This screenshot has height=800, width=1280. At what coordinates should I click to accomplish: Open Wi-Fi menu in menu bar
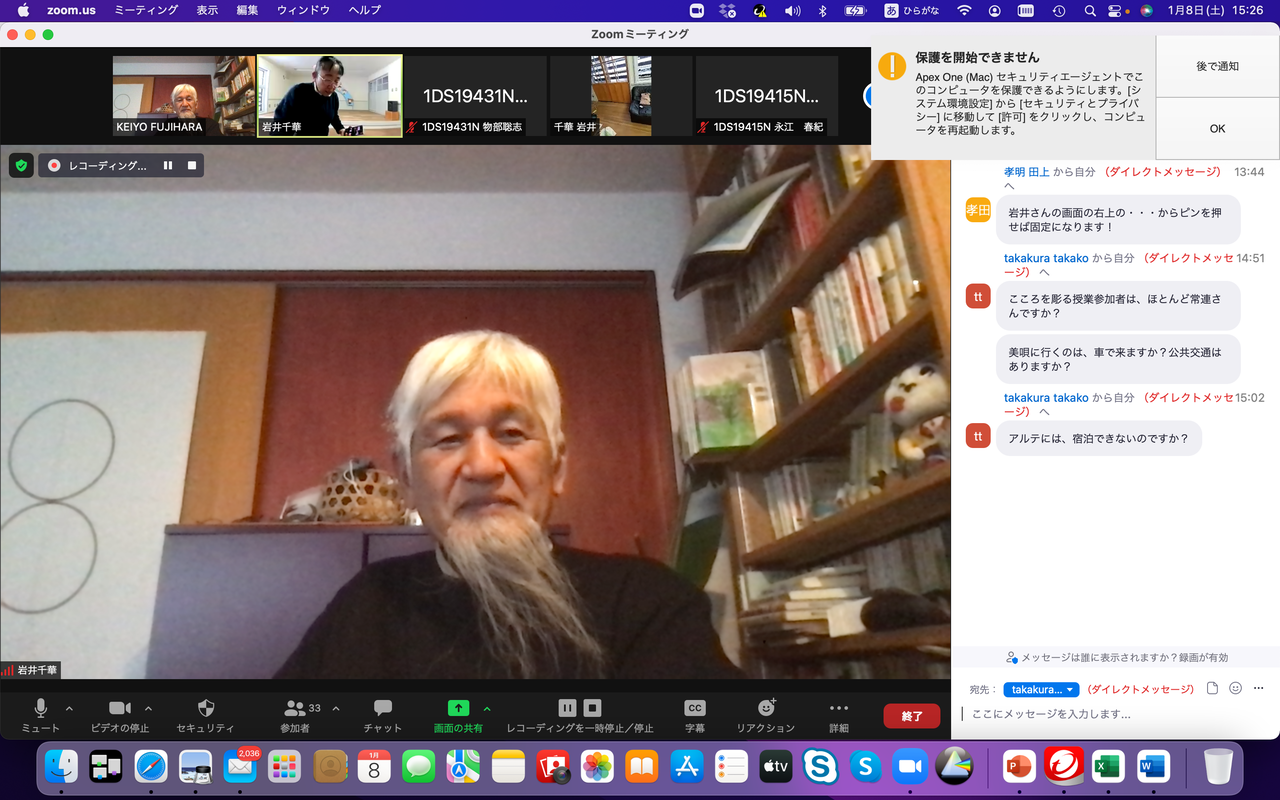point(964,10)
